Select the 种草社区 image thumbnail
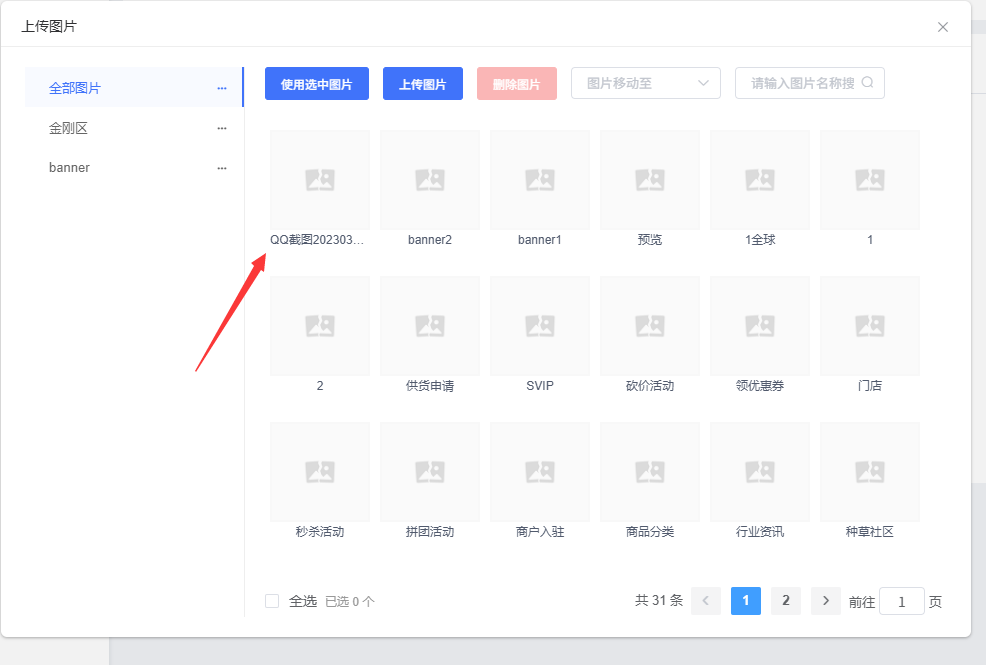The image size is (986, 665). click(870, 471)
